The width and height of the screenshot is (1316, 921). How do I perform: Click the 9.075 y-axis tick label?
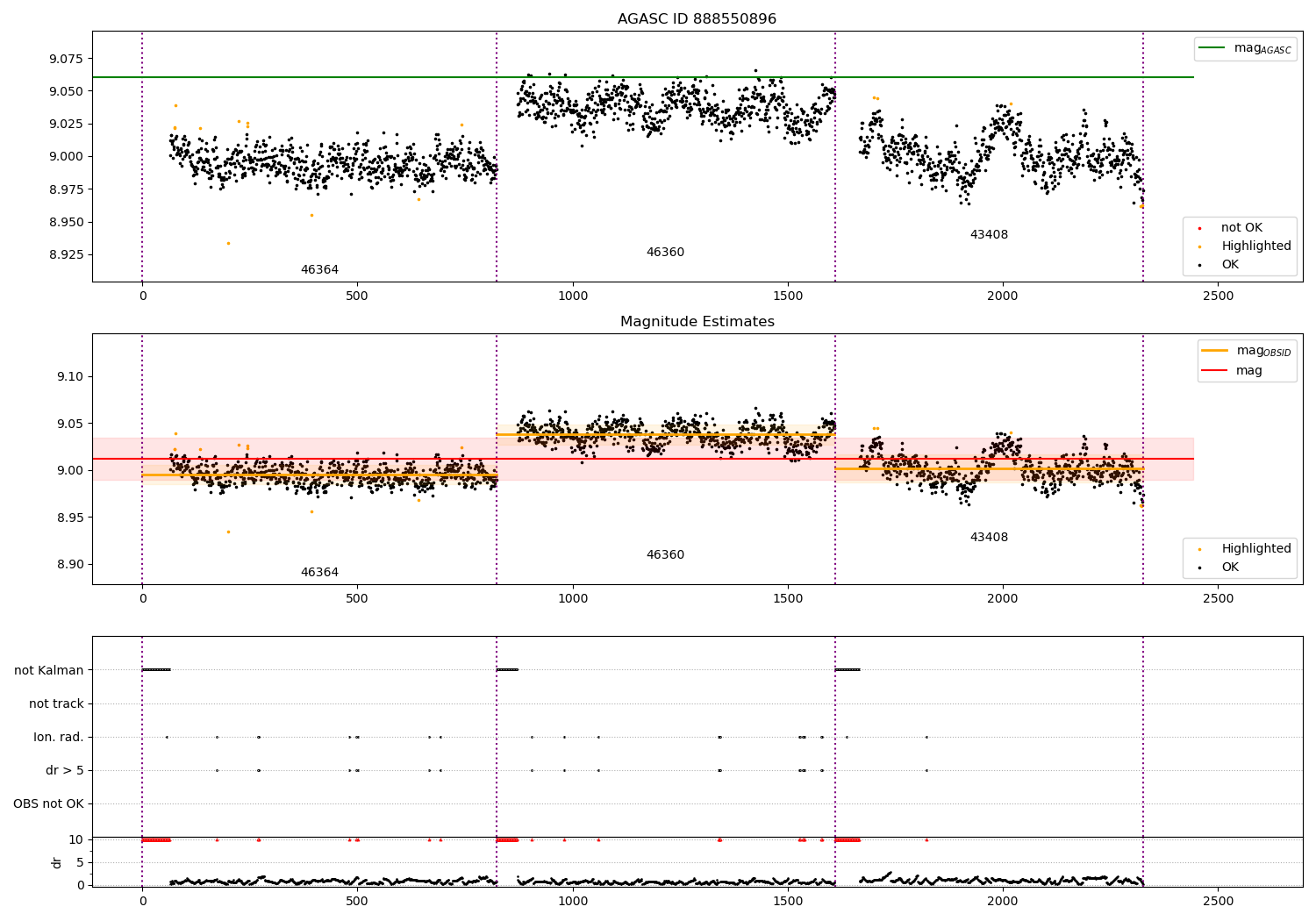click(x=66, y=59)
